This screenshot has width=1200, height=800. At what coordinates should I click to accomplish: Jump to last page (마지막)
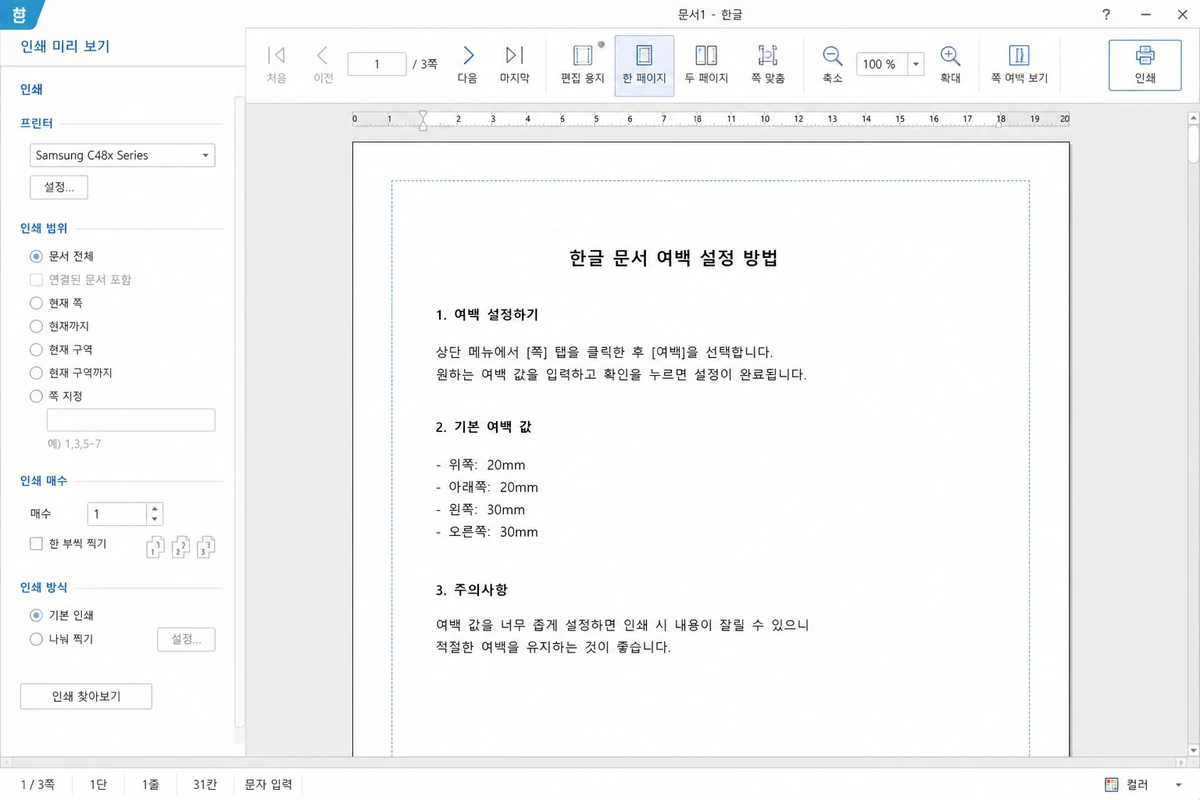coord(515,65)
